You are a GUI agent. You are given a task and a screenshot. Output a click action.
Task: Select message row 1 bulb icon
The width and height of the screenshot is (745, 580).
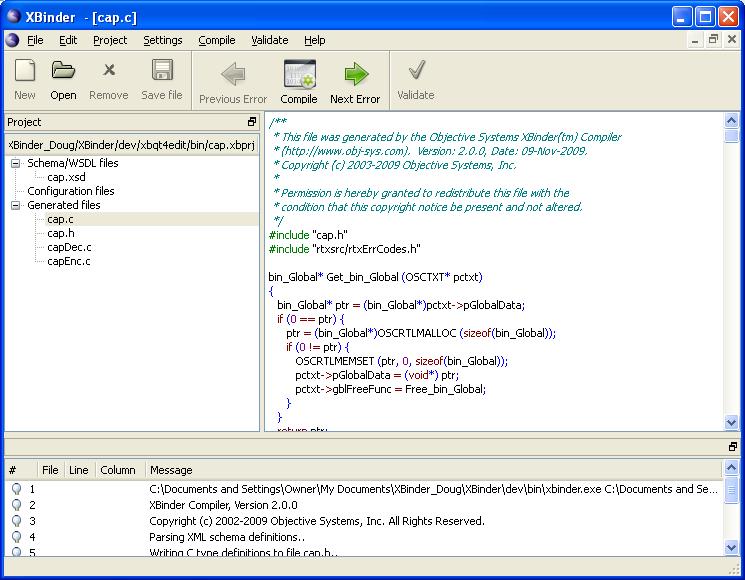(17, 489)
